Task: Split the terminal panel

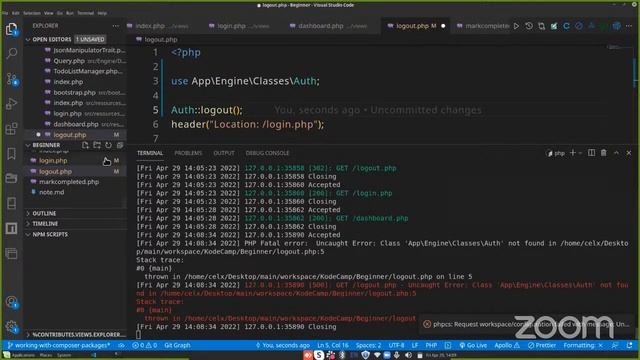Action: [591, 153]
